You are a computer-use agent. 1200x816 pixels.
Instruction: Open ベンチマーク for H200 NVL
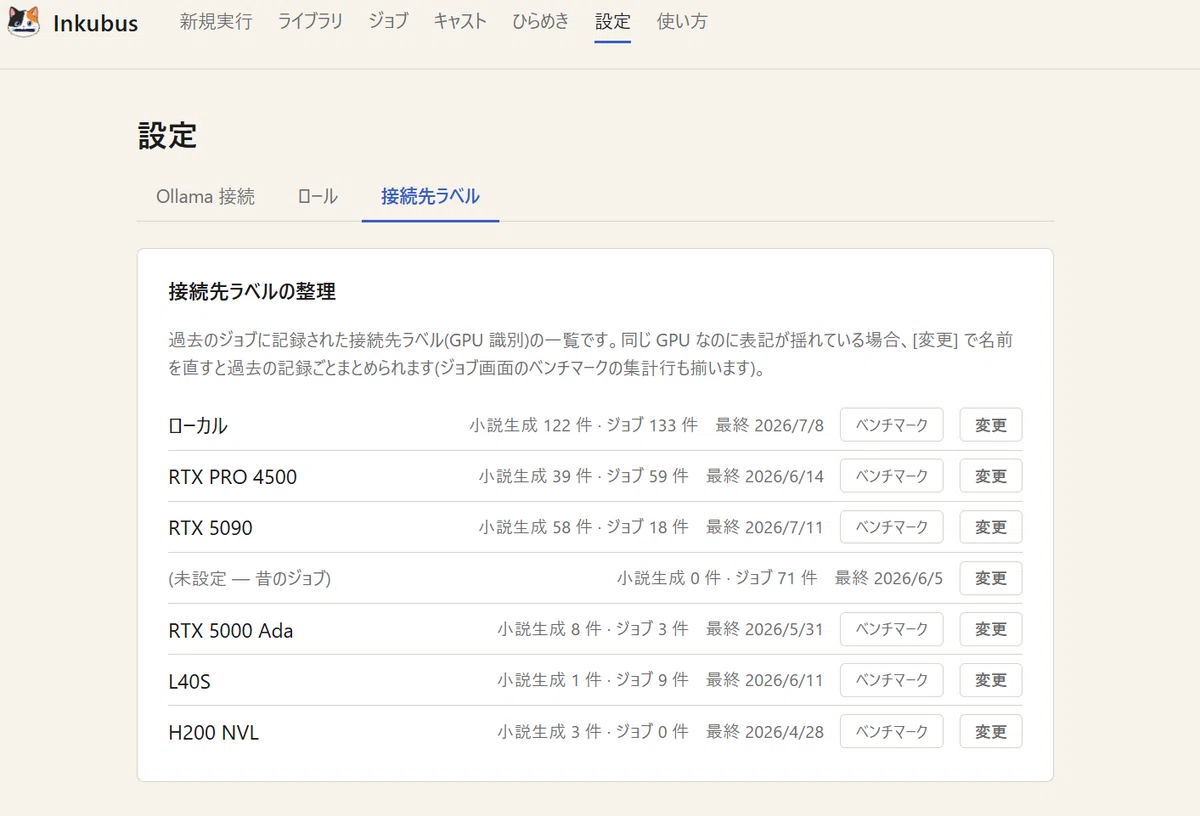point(891,731)
